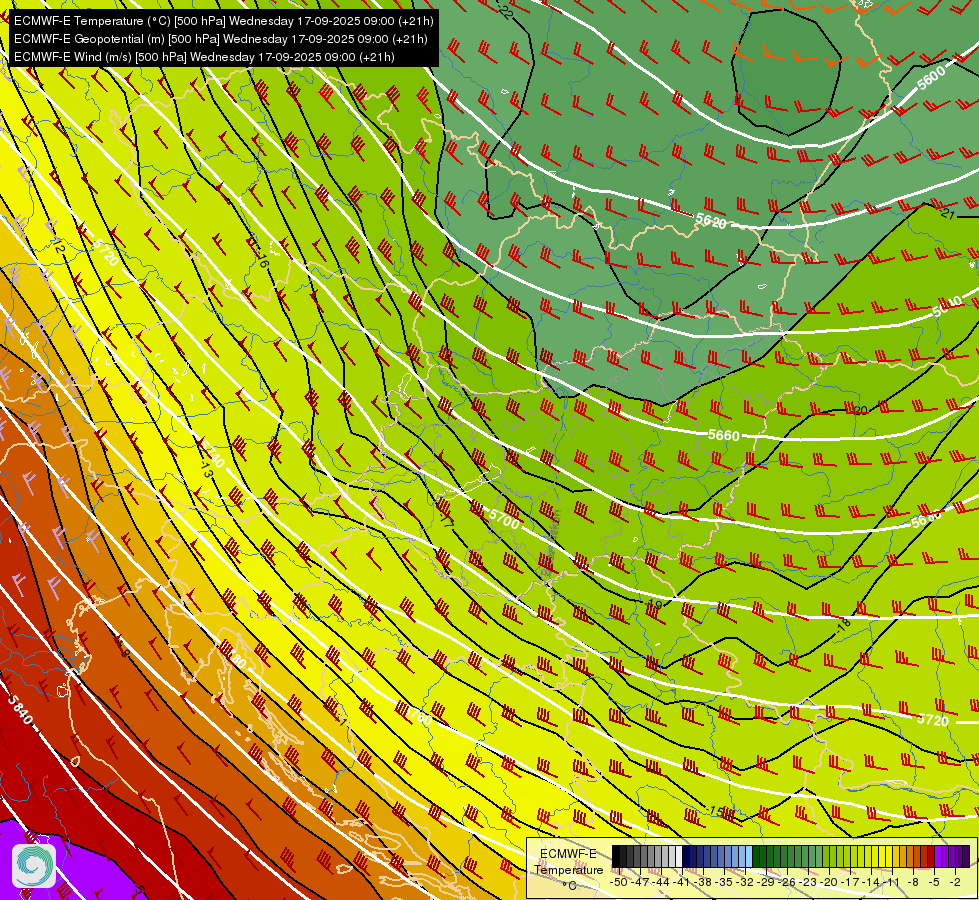Click the ECMWF-E Temperature legend title
The width and height of the screenshot is (979, 900).
(x=568, y=862)
